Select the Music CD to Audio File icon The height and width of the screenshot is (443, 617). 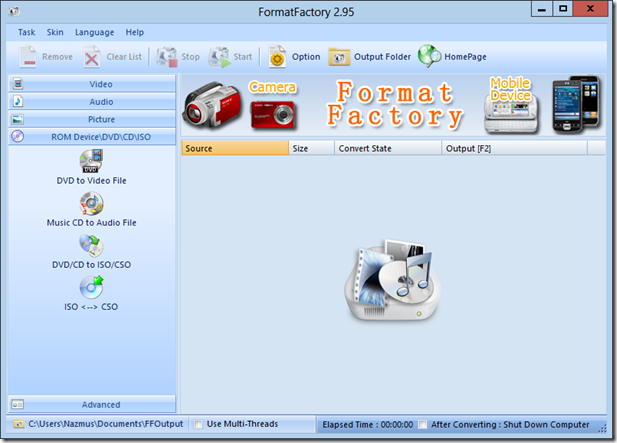[x=91, y=204]
